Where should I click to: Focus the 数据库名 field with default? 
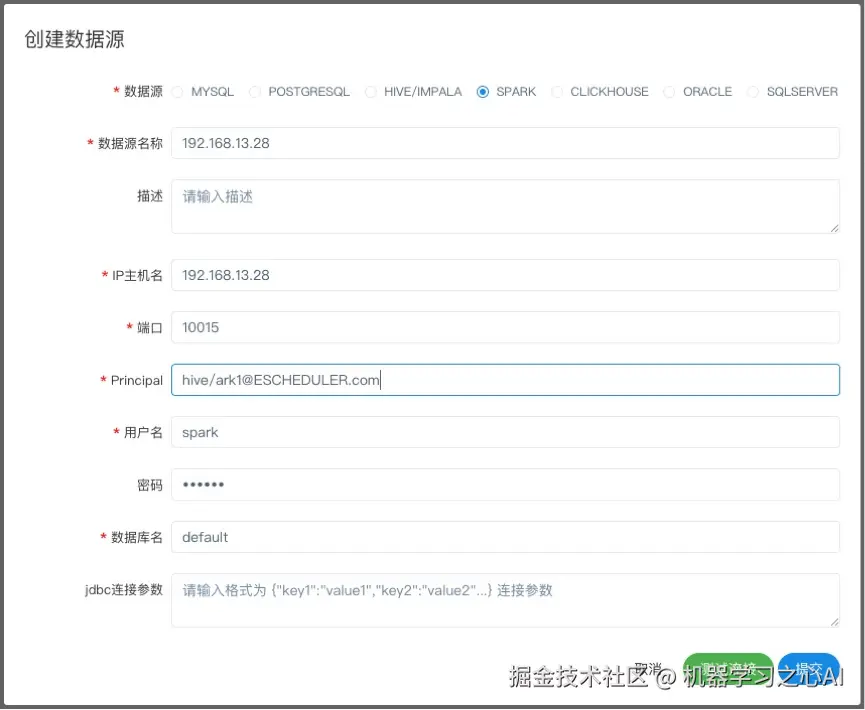pyautogui.click(x=505, y=537)
